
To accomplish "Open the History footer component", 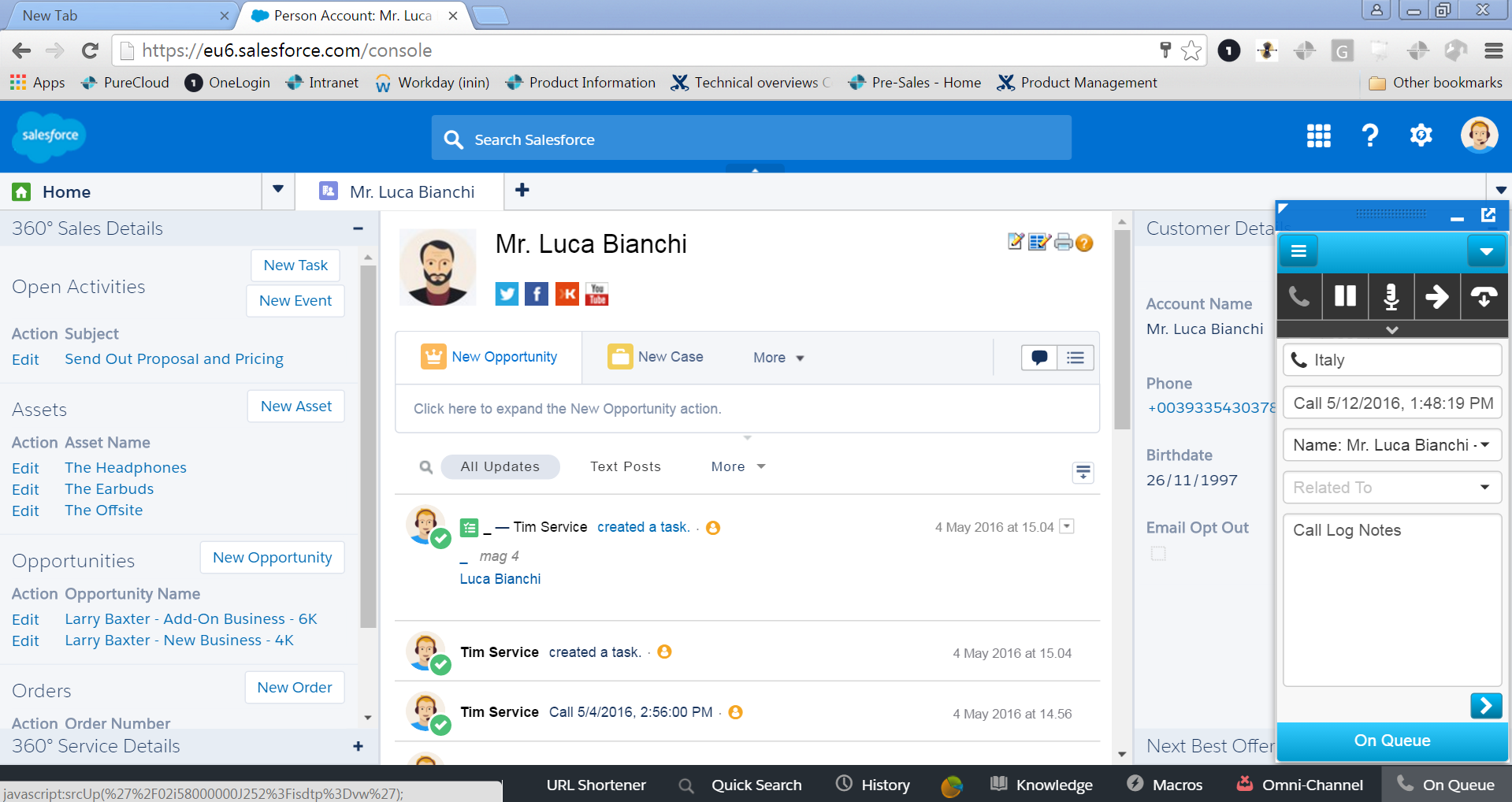I will 873,785.
